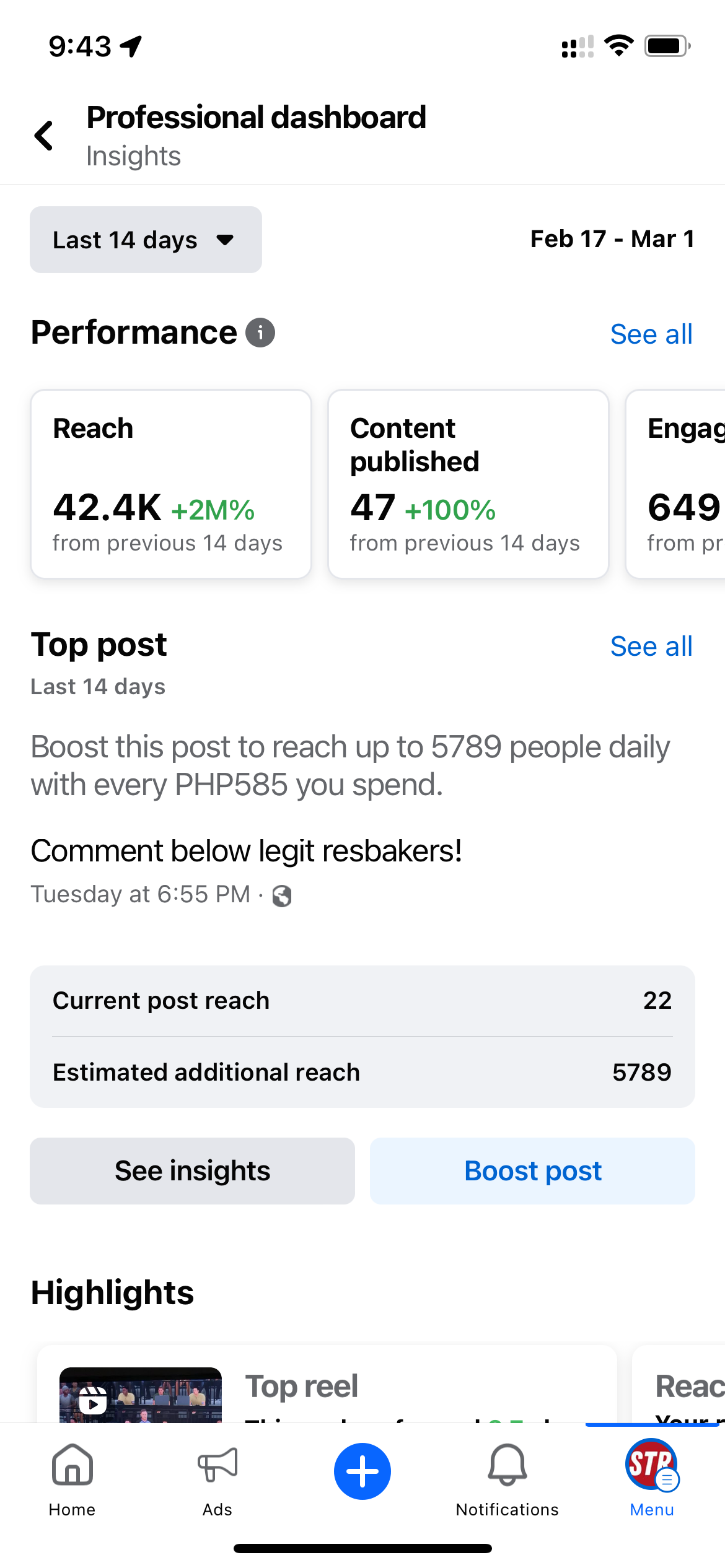Viewport: 725px width, 1568px height.
Task: Open the Comment below legit resbakers post
Action: click(x=246, y=851)
